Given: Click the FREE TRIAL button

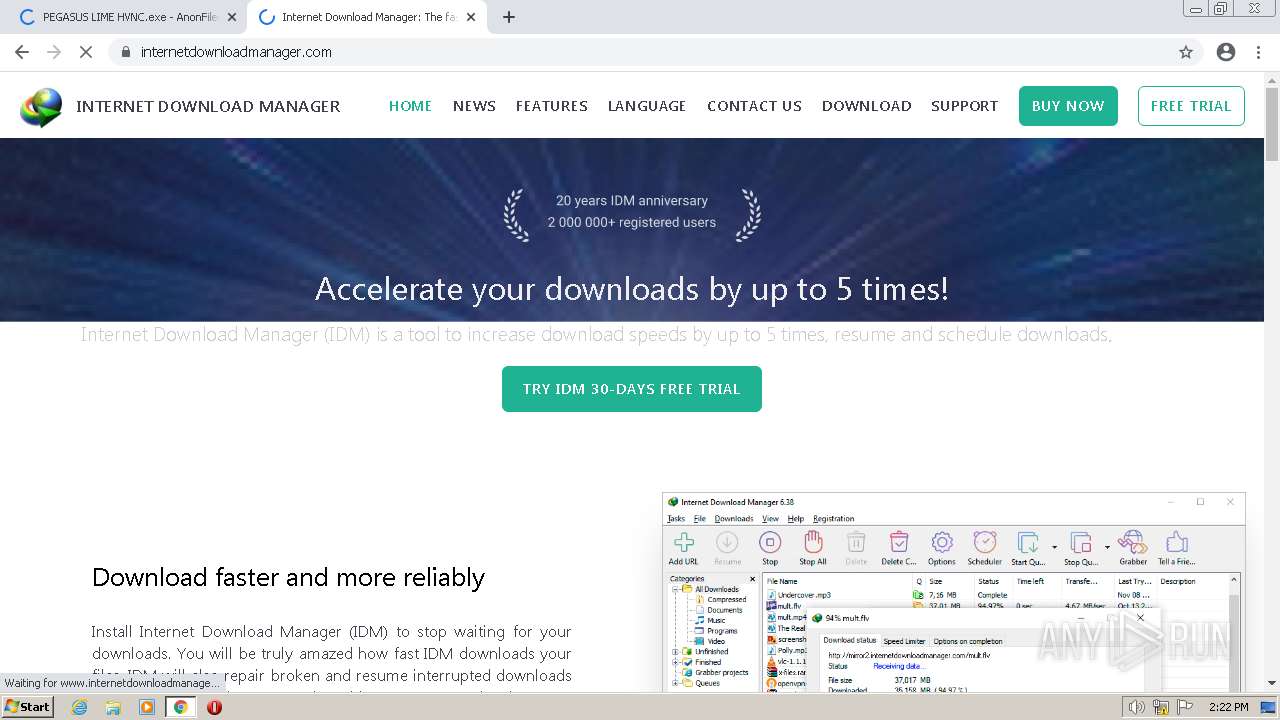Looking at the screenshot, I should [1191, 106].
